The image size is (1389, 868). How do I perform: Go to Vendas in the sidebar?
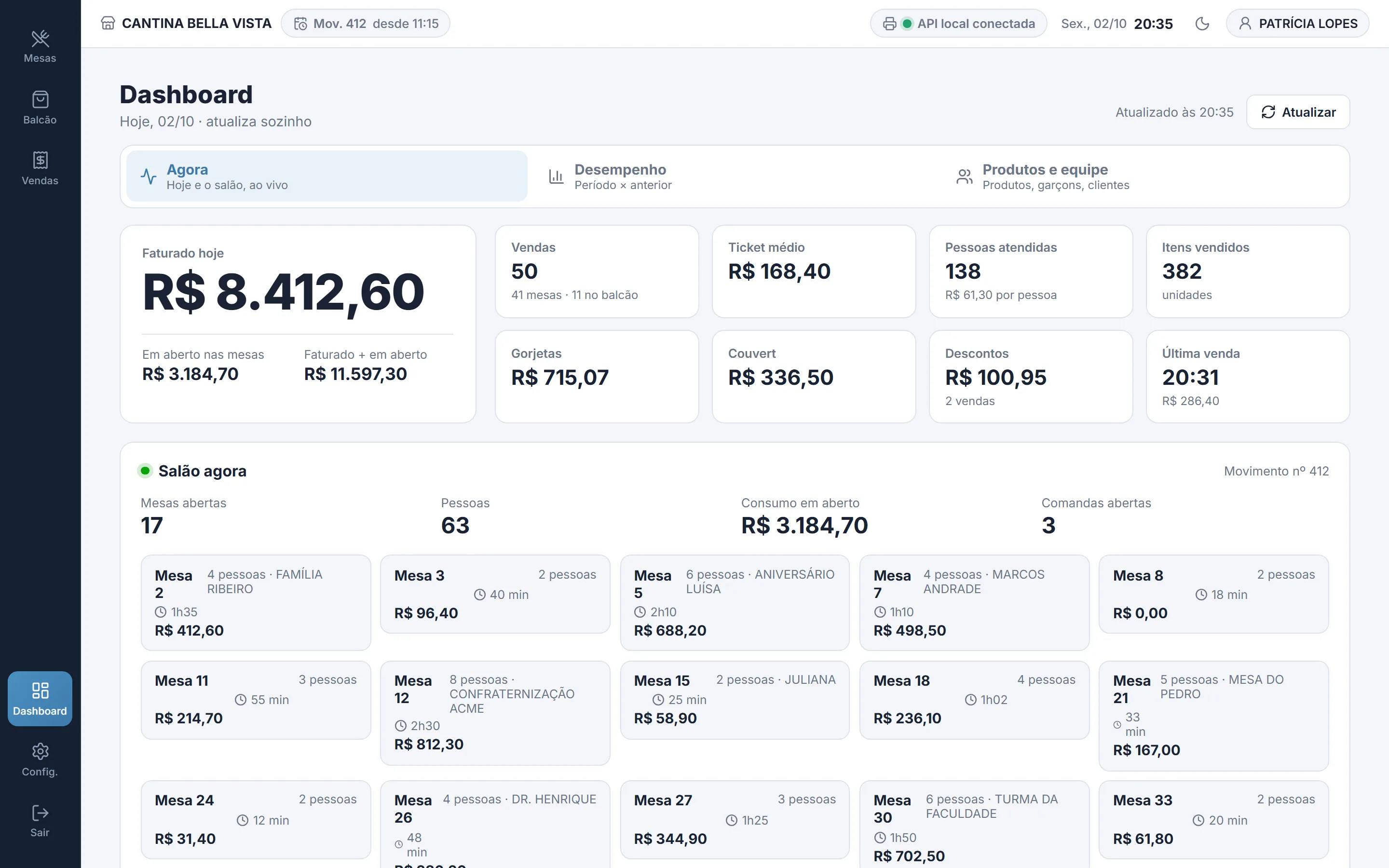coord(40,169)
